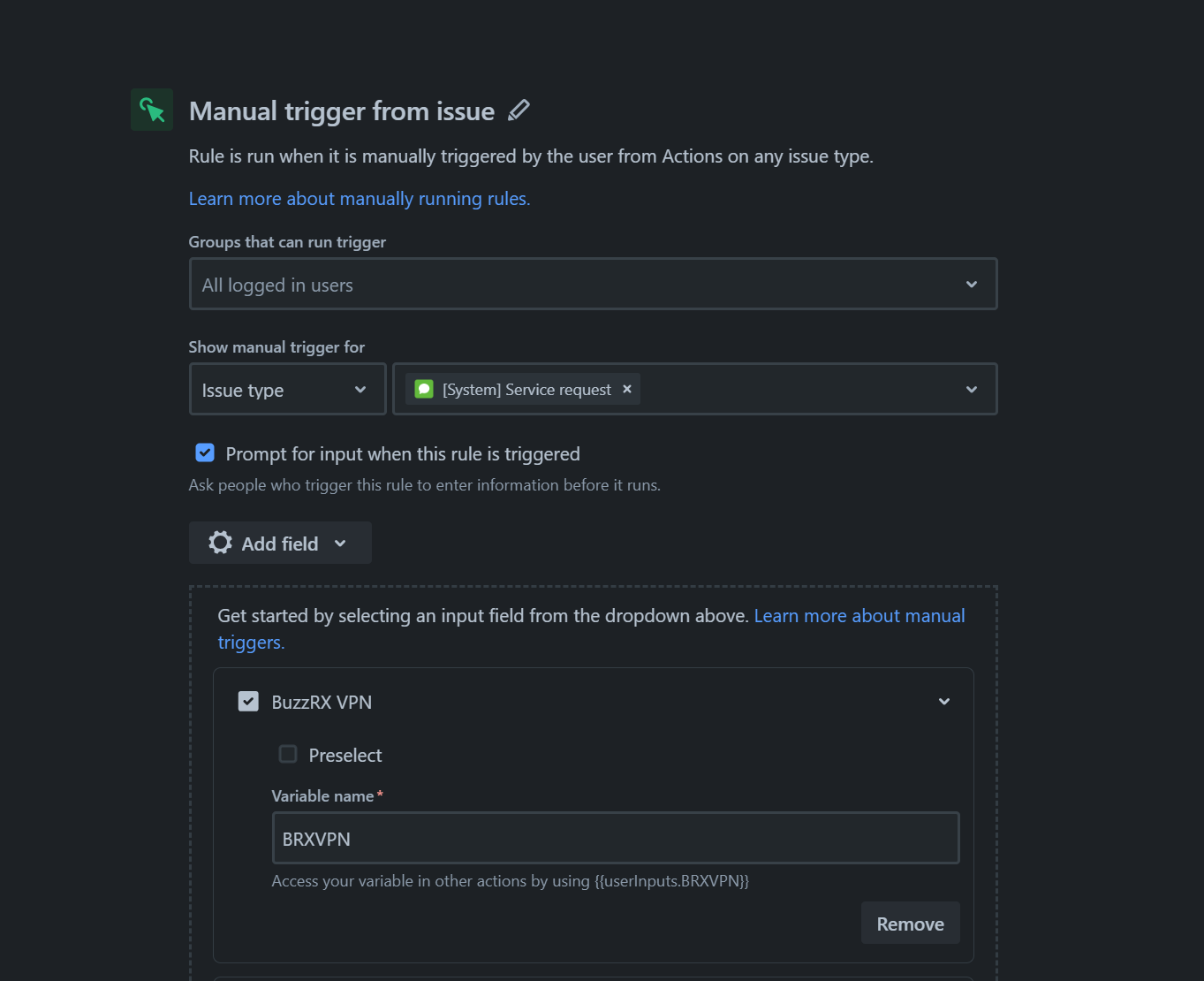Collapse the BuzzRX VPN field panel chevron
This screenshot has height=981, width=1204.
pyautogui.click(x=944, y=702)
